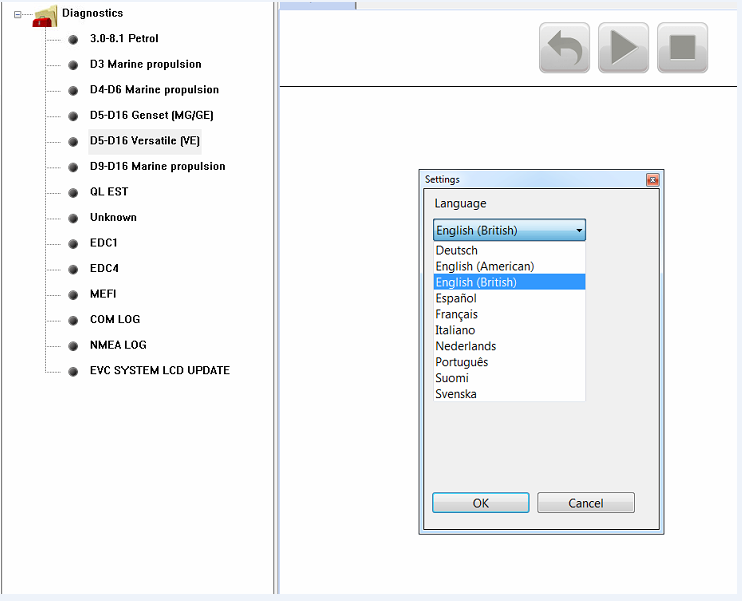
Task: Pick Español in the language list
Action: pyautogui.click(x=456, y=298)
